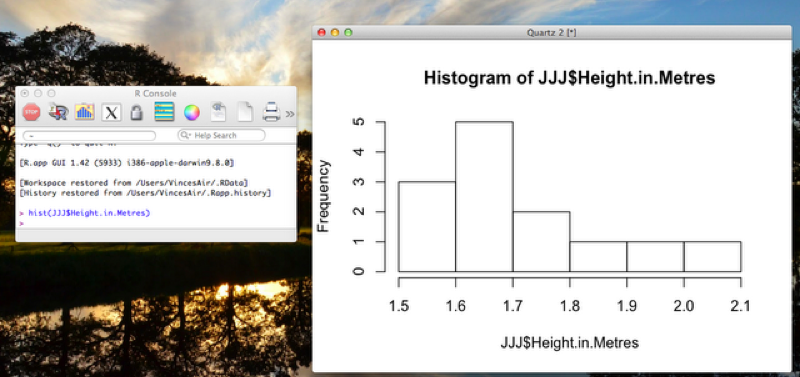Viewport: 800px width, 377px height.
Task: Click the tallest histogram bar at 1.6
Action: coord(484,196)
